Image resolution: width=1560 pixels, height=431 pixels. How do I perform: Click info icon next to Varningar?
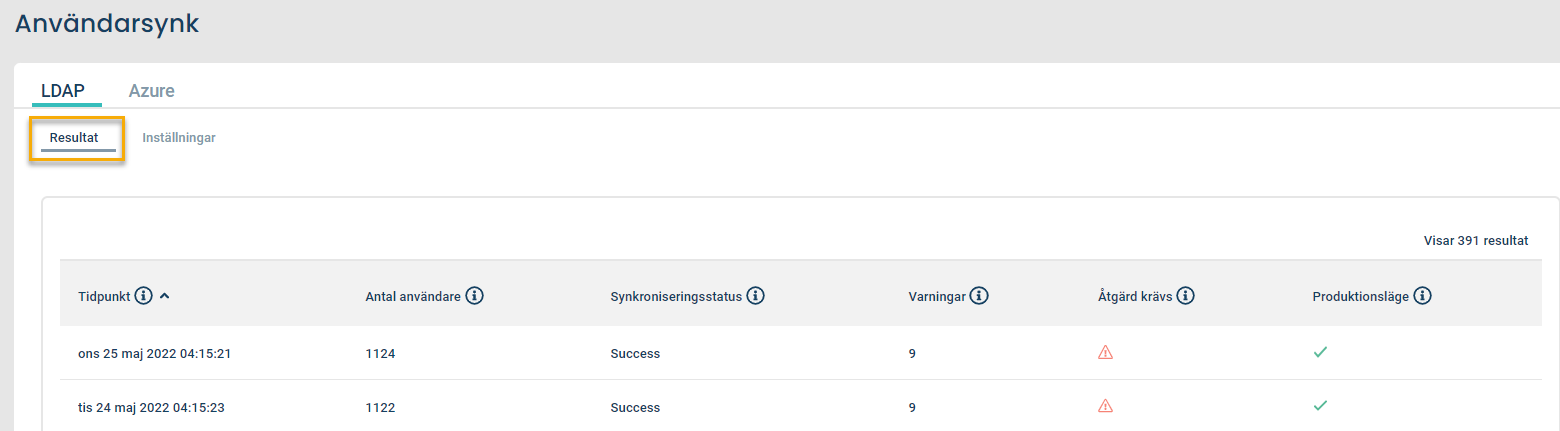(x=979, y=297)
